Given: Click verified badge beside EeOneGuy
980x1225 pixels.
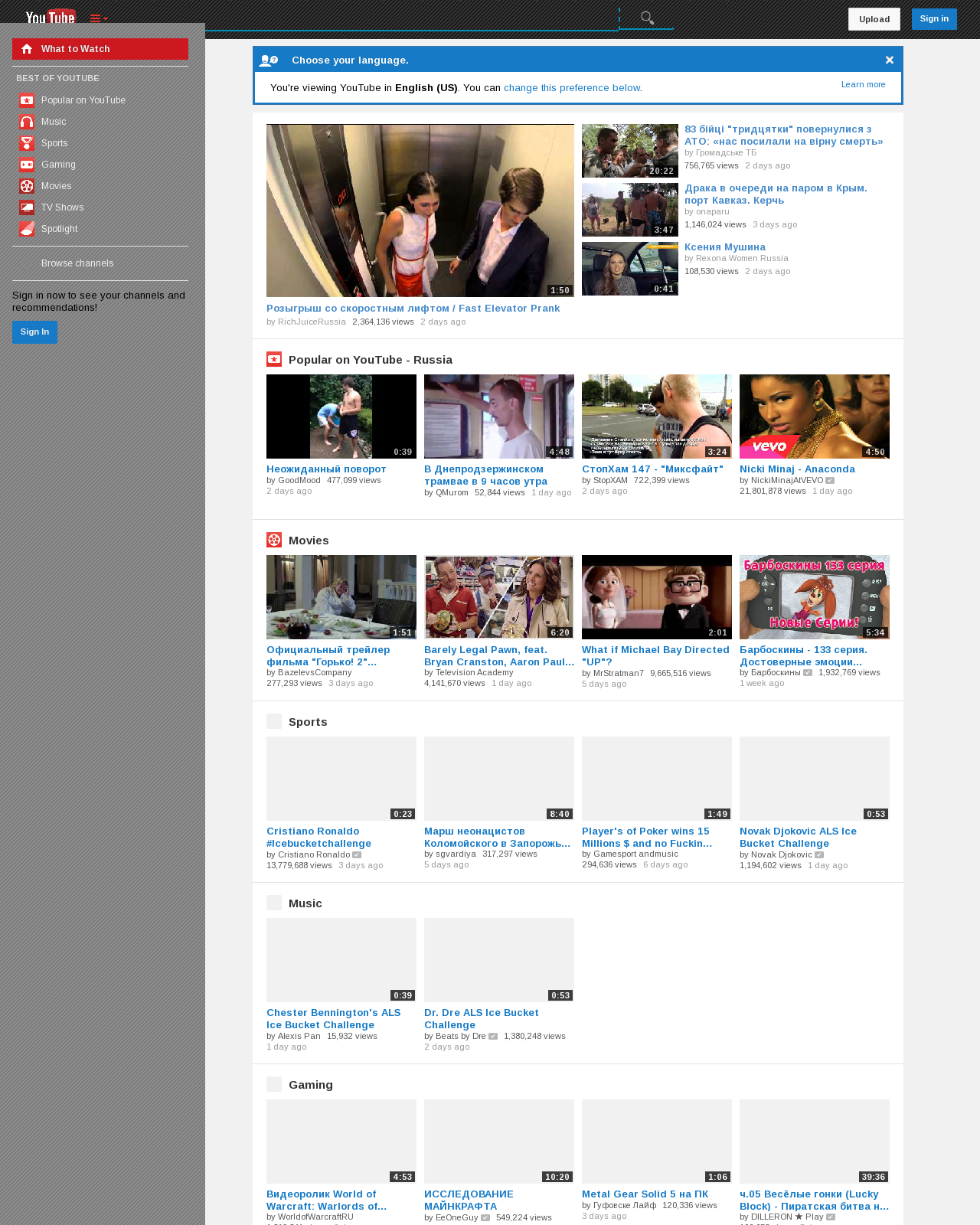Looking at the screenshot, I should point(485,1217).
